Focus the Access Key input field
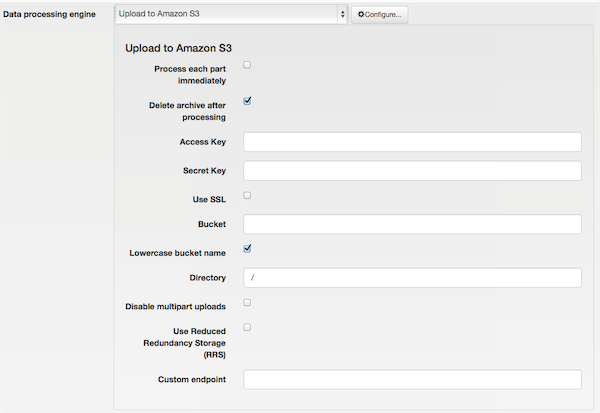The image size is (600, 413). tap(412, 142)
